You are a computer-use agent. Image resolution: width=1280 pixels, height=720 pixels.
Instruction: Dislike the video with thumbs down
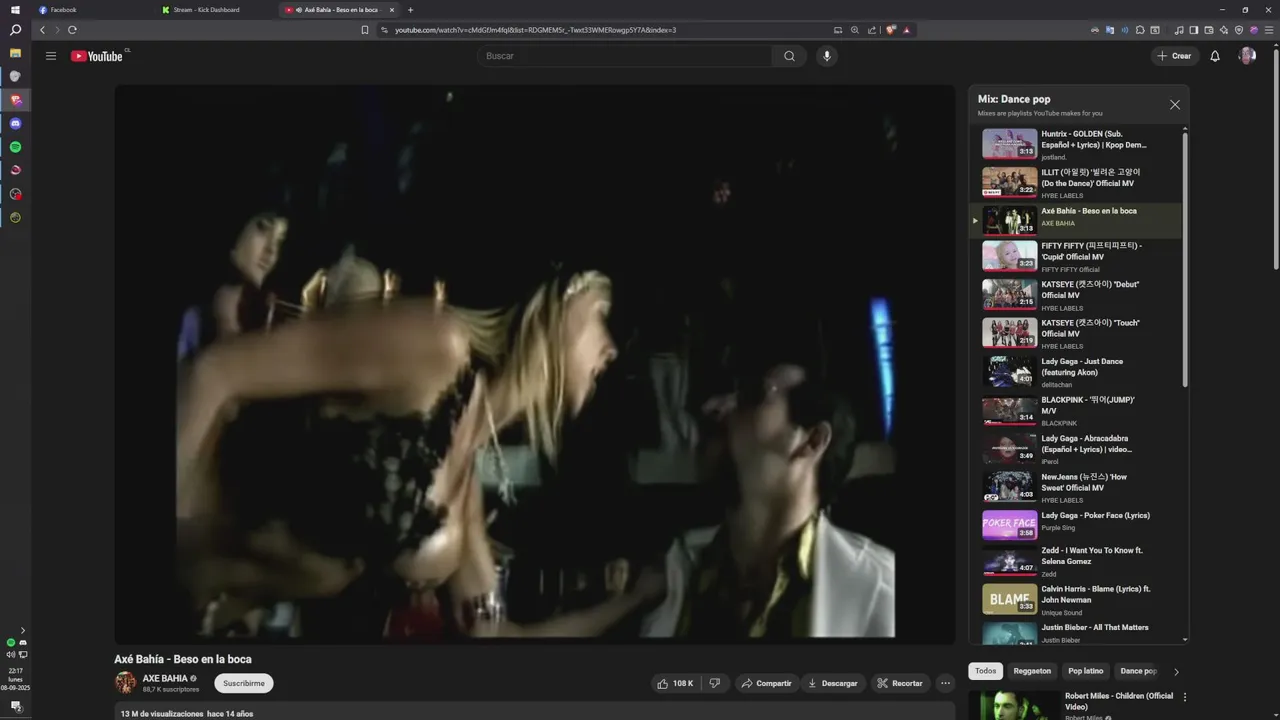pyautogui.click(x=715, y=683)
